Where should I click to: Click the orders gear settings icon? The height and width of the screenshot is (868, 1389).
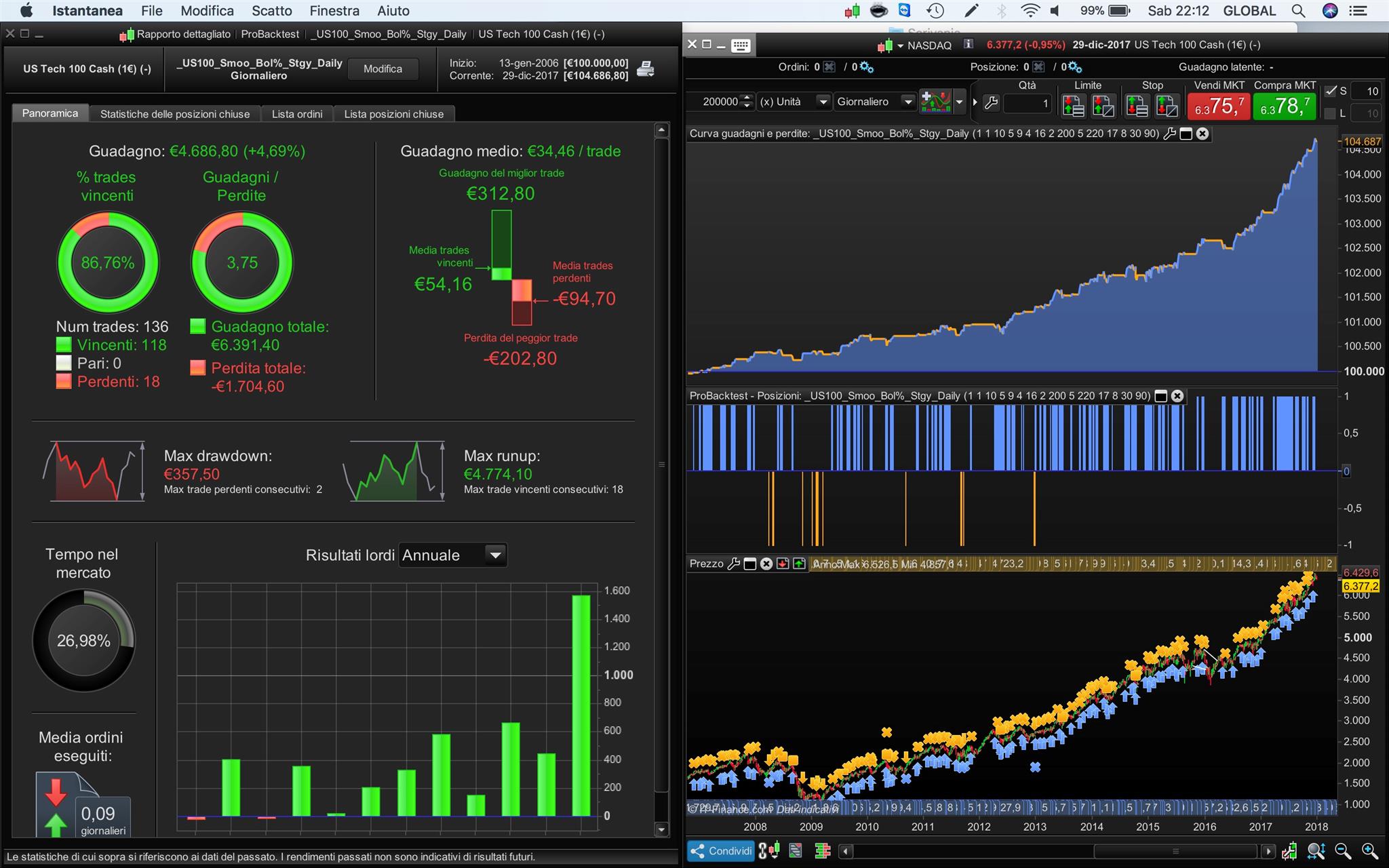(x=866, y=67)
